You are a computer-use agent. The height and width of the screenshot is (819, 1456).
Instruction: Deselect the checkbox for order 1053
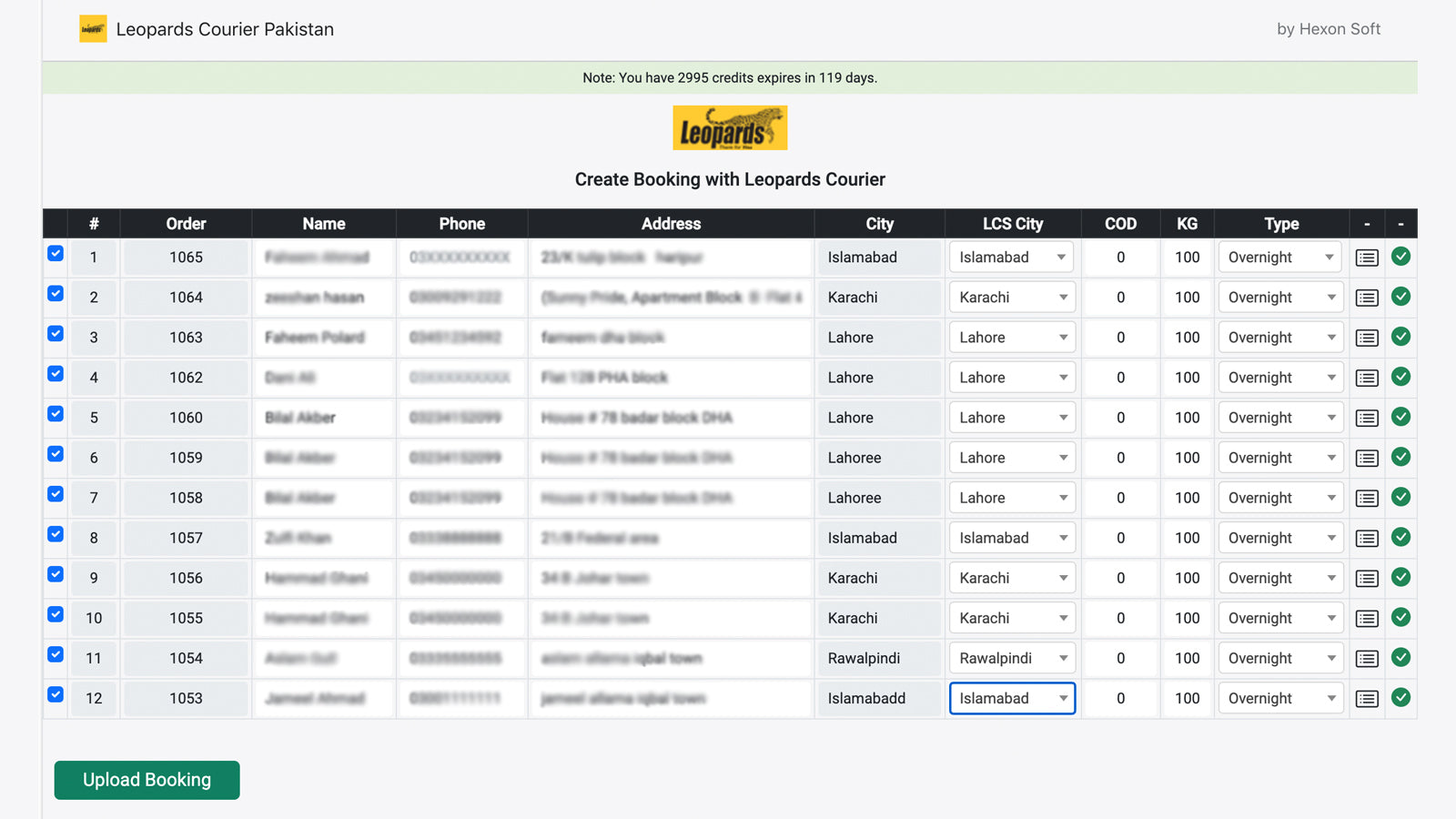(x=56, y=694)
